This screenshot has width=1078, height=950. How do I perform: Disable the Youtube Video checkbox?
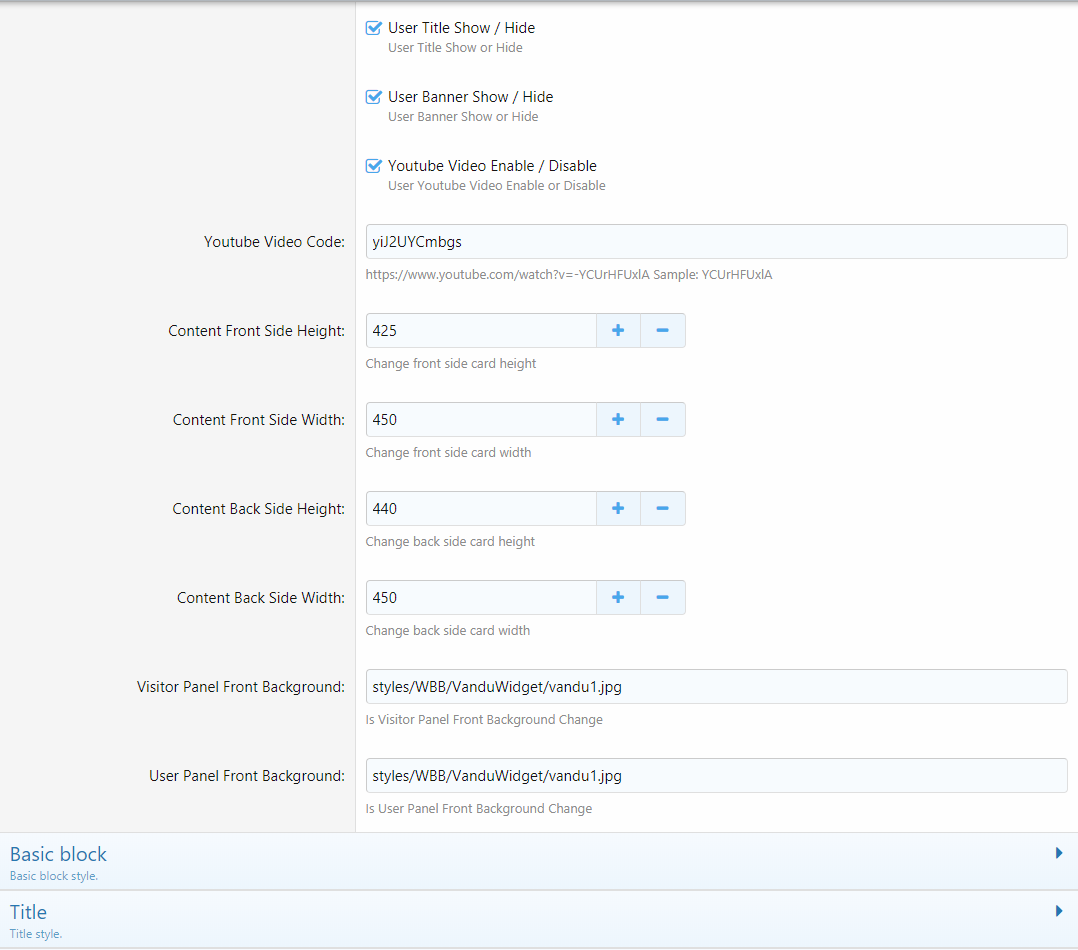374,166
